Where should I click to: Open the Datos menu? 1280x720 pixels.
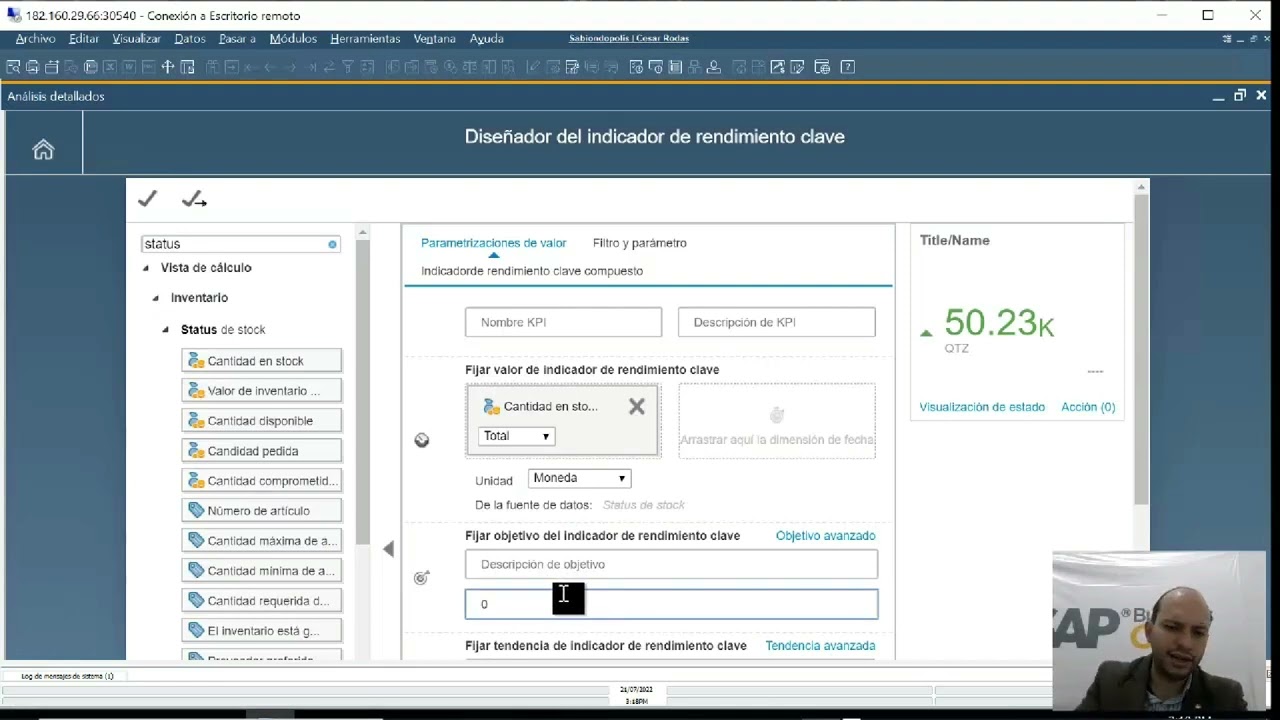pos(189,38)
